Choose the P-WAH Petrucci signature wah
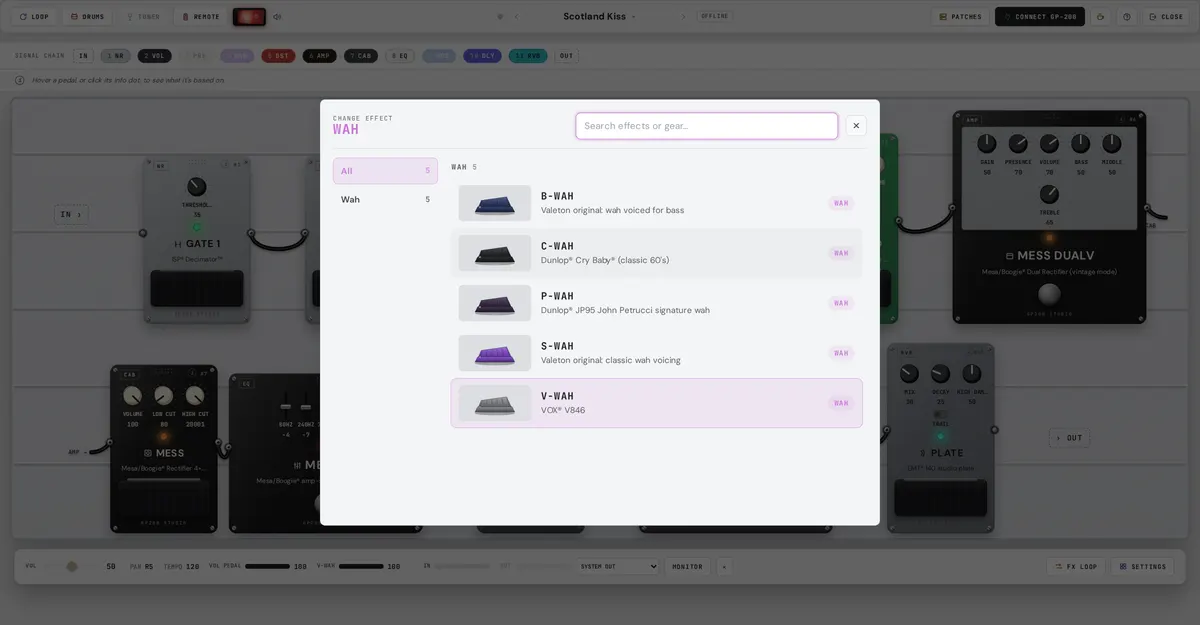Viewport: 1200px width, 625px height. (656, 303)
